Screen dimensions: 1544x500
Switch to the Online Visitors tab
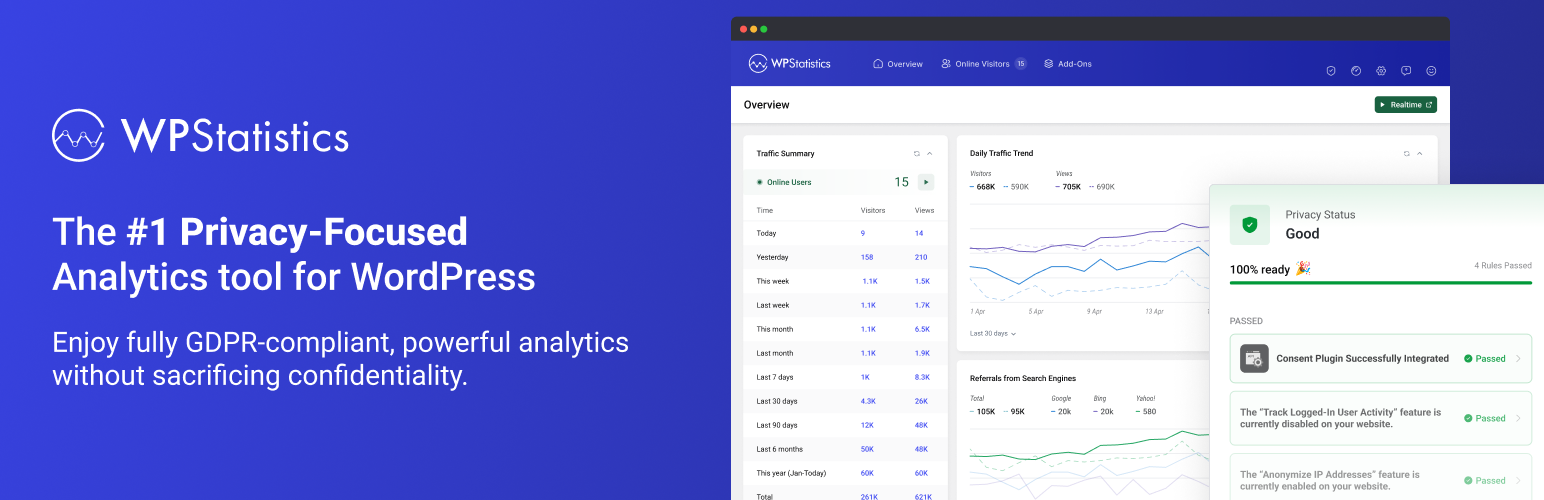pos(982,64)
